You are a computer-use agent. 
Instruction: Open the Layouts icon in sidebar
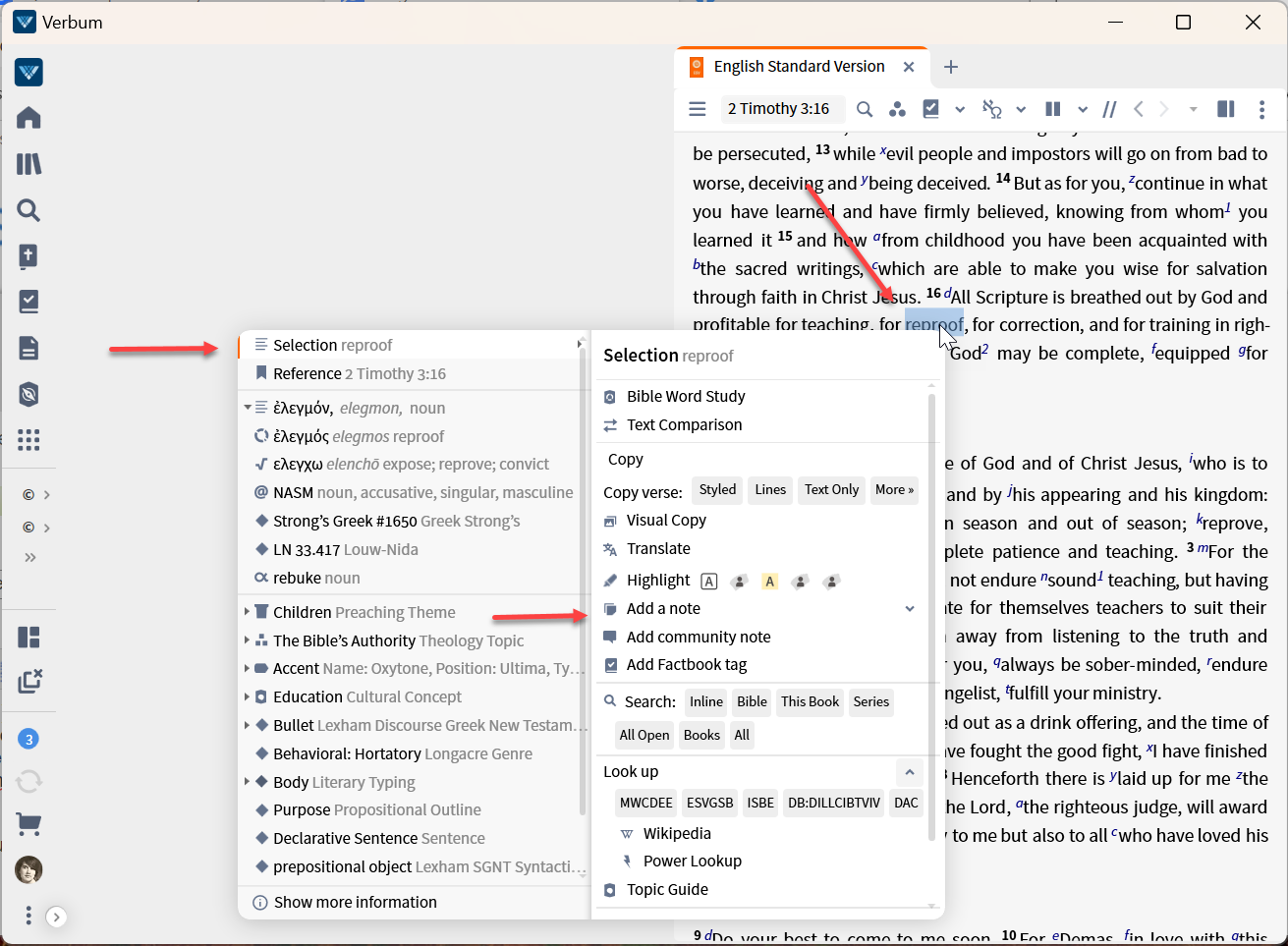[x=28, y=637]
